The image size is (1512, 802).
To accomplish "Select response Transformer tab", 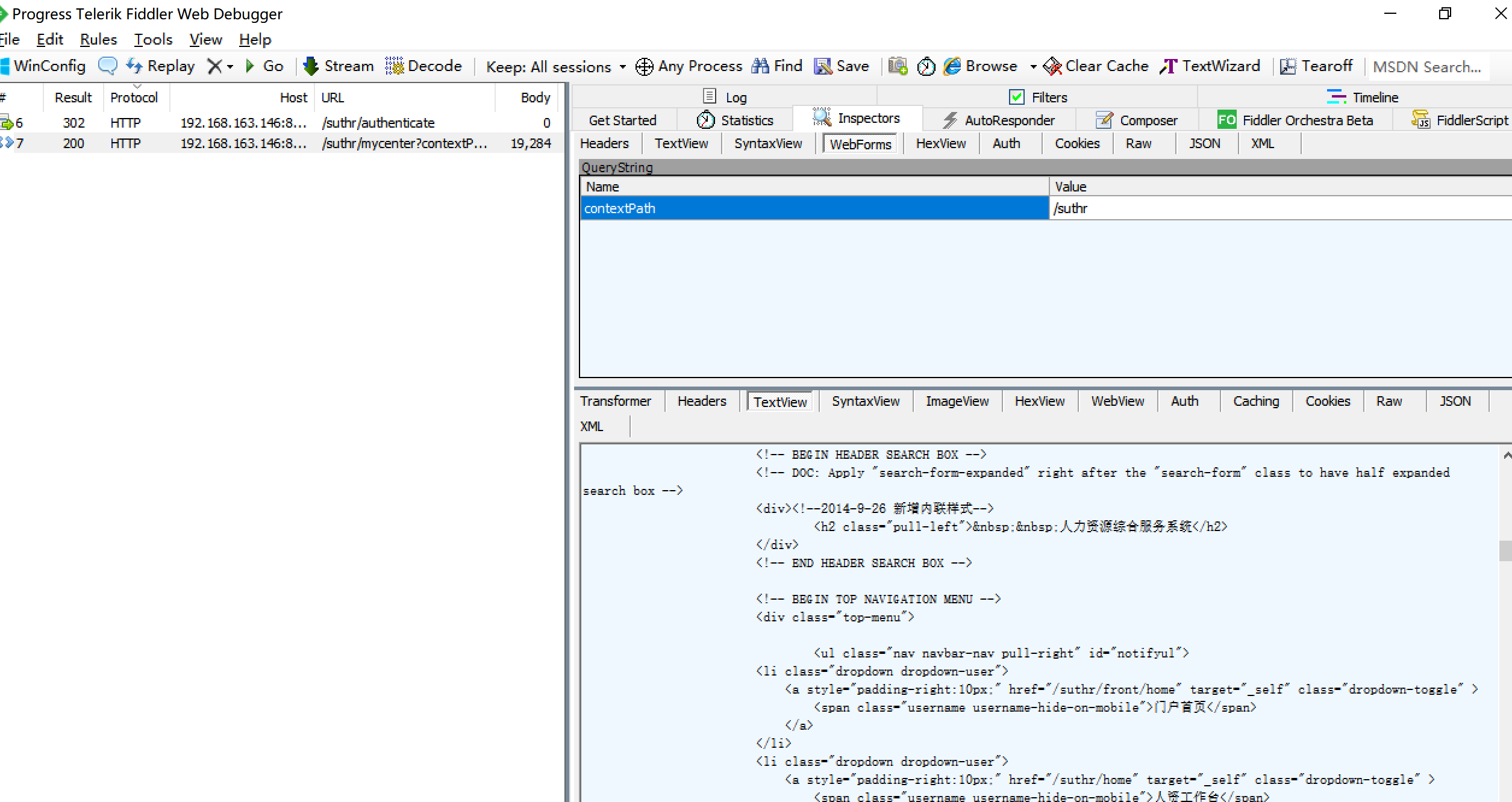I will coord(616,402).
